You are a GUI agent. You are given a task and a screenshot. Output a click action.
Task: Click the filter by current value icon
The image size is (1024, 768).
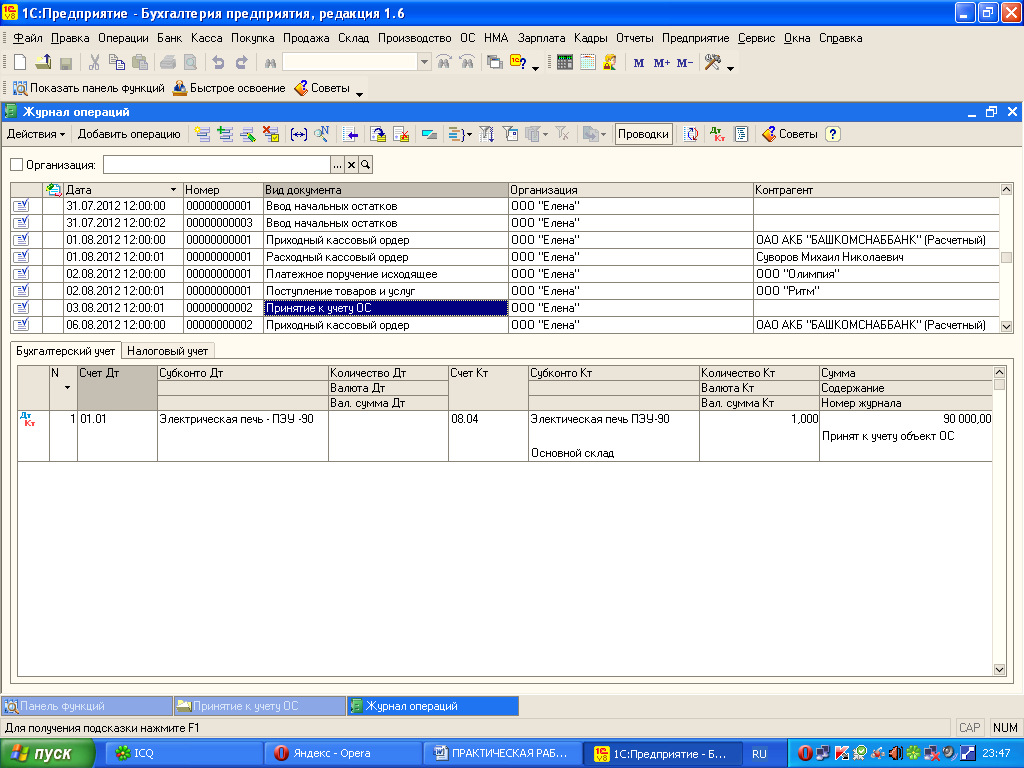coord(510,135)
